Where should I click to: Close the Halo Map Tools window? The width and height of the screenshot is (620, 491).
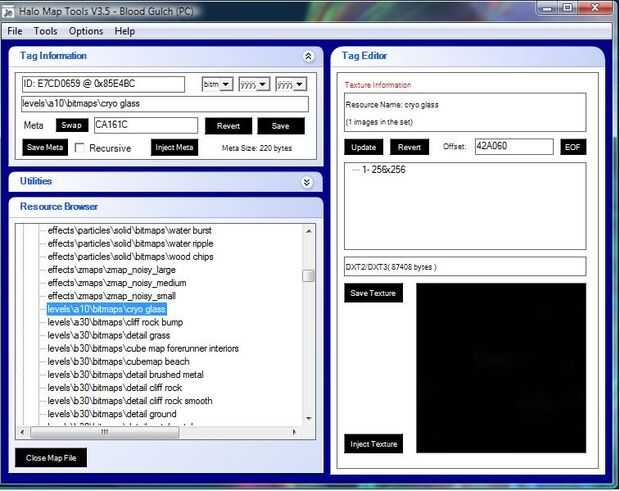pos(595,8)
